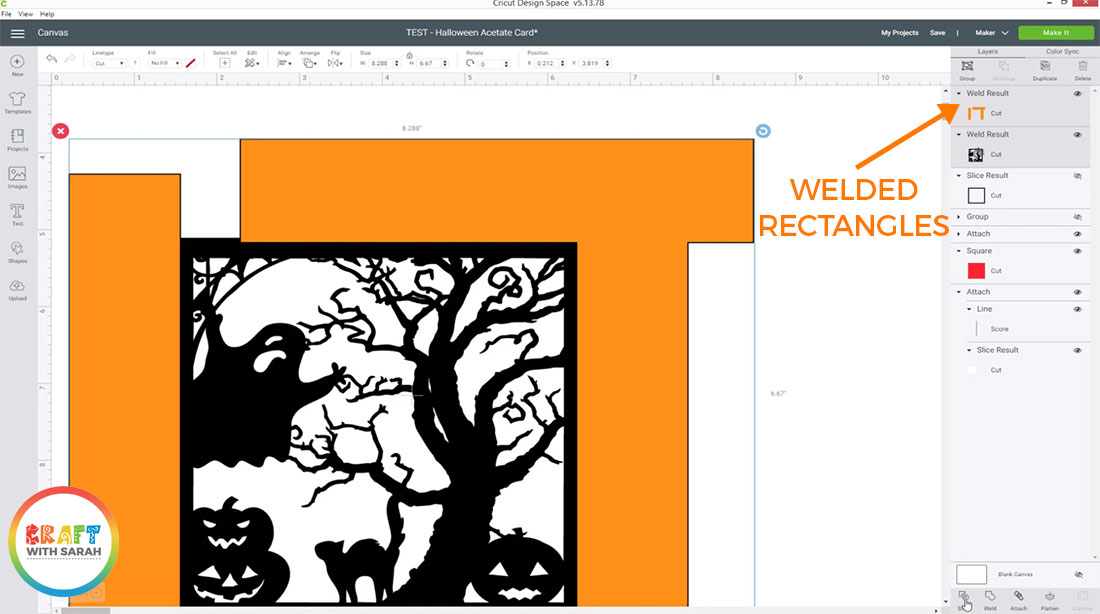Show the hidden Slice Result layer above Group
The height and width of the screenshot is (614, 1100).
tap(1078, 176)
